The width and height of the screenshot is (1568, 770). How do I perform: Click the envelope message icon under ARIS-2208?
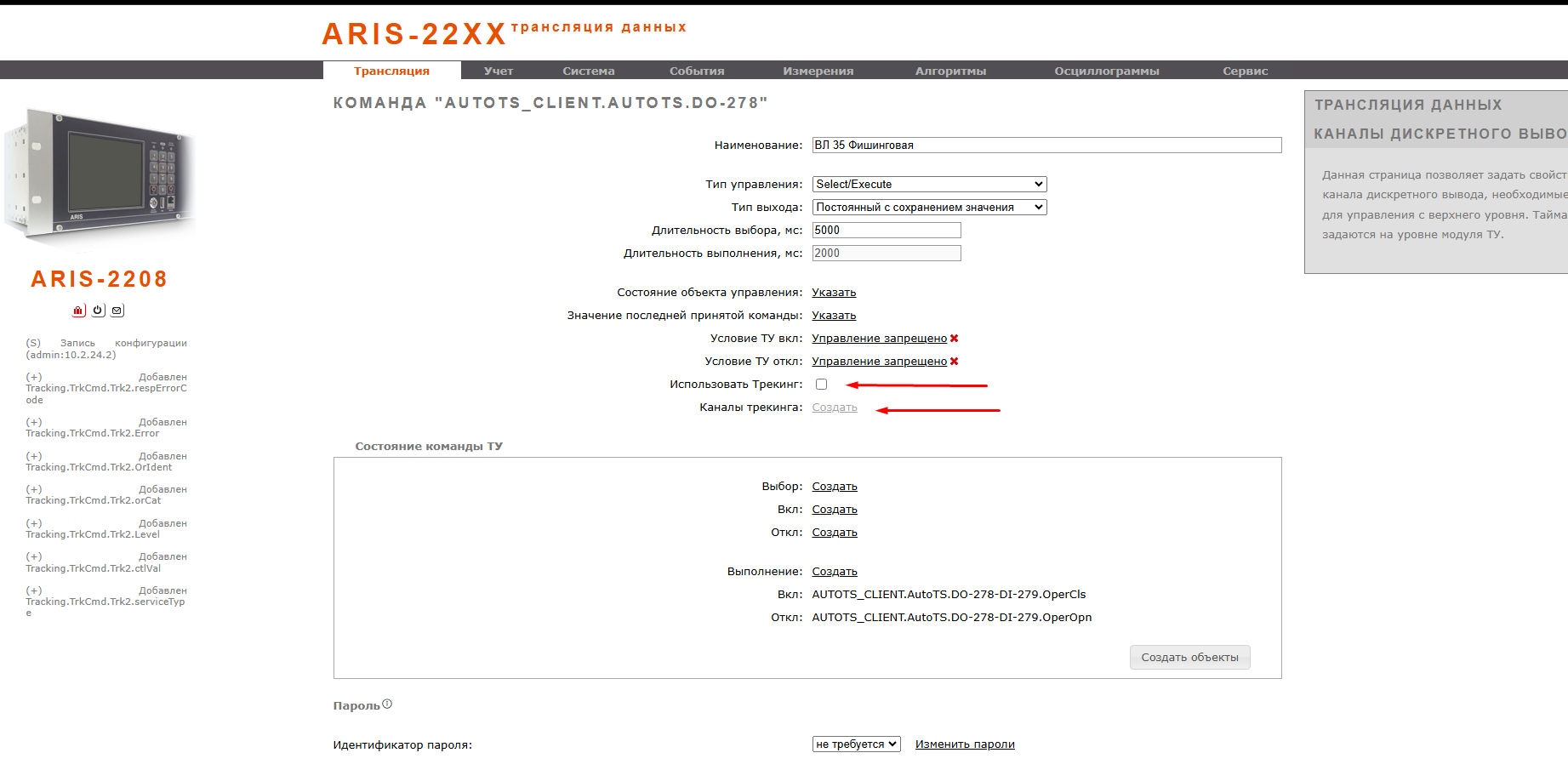coord(117,311)
